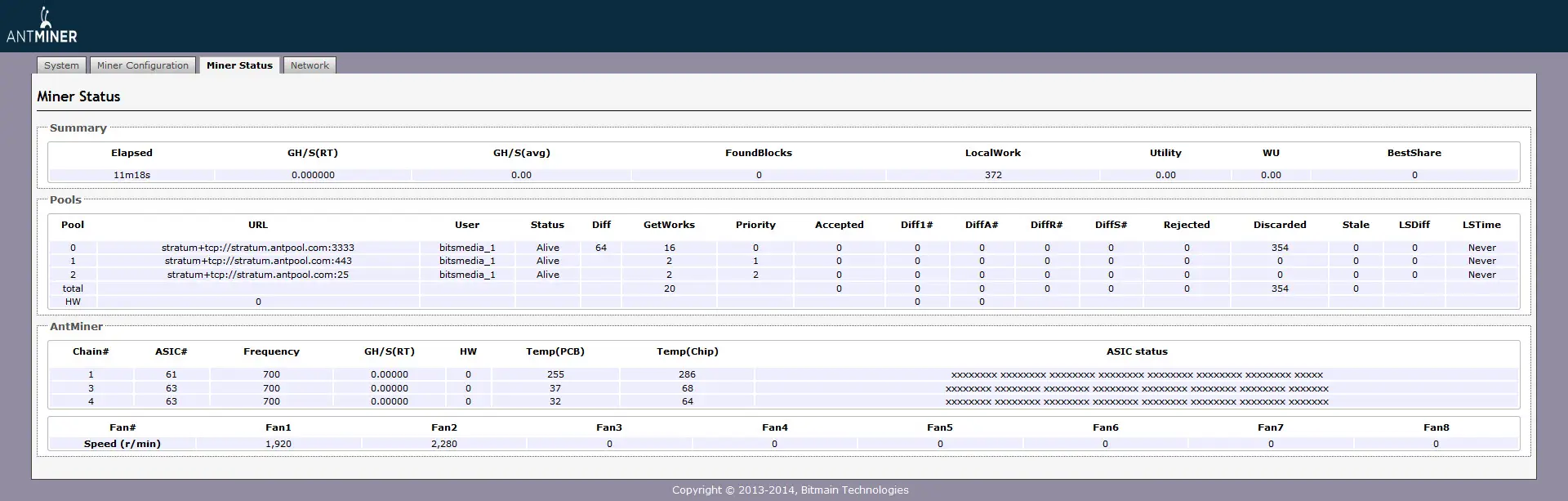Click the Chain# column header

91,351
